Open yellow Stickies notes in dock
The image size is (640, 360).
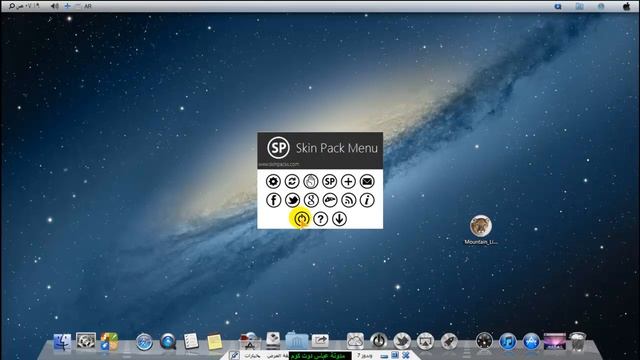(215, 342)
